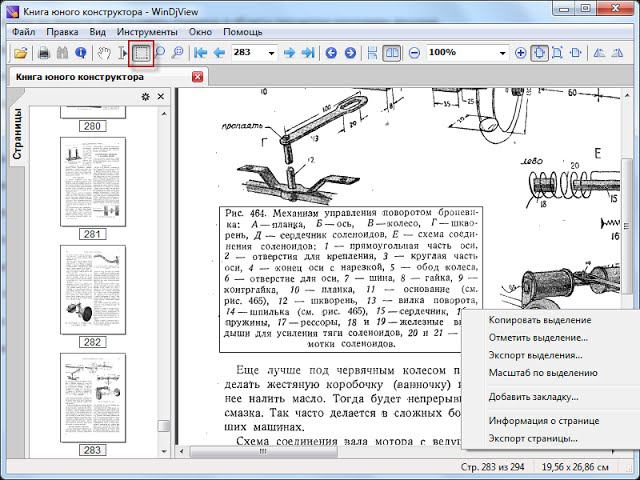Open a file with the folder icon
The image size is (640, 480).
(21, 53)
